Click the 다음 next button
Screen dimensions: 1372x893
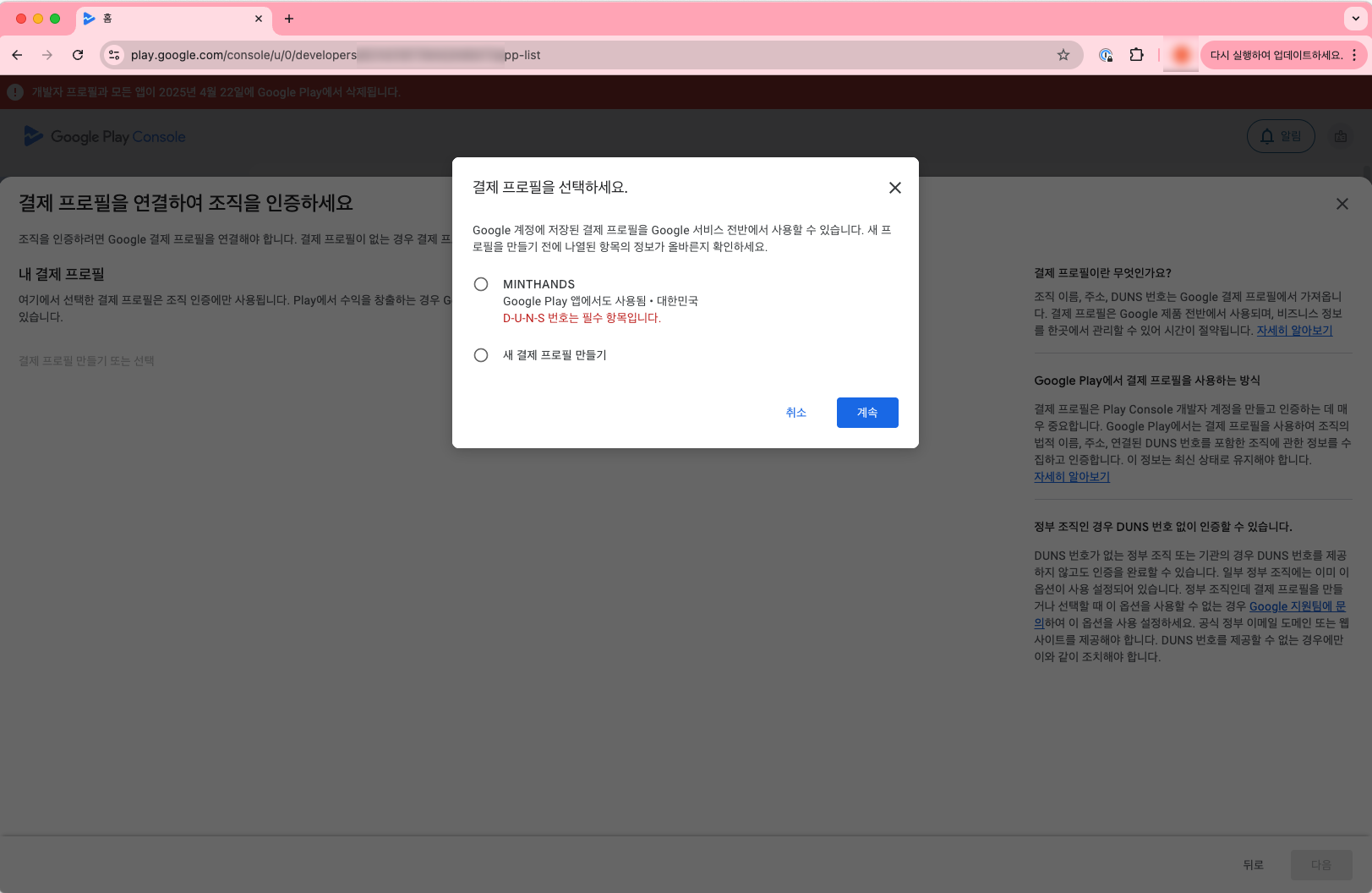[x=1321, y=865]
